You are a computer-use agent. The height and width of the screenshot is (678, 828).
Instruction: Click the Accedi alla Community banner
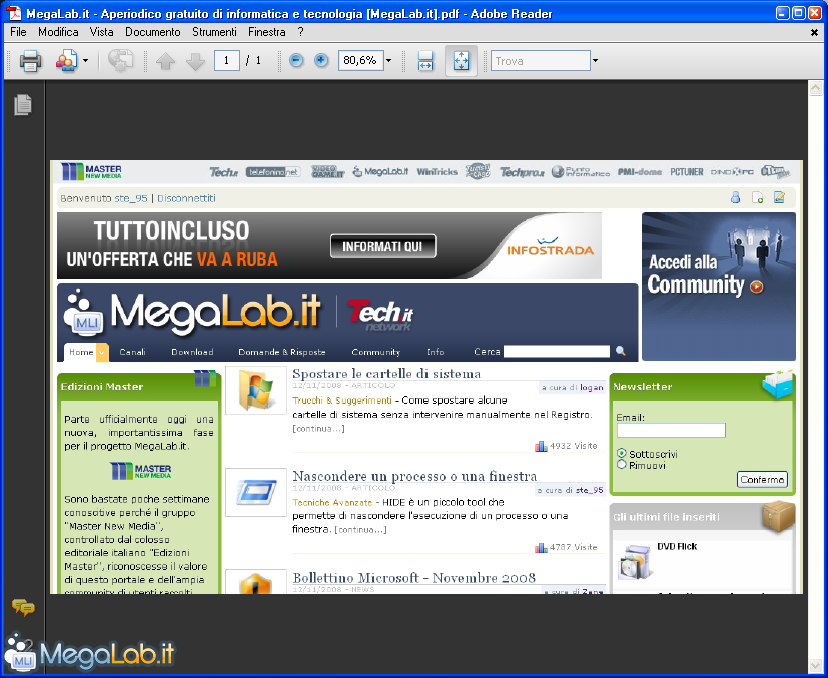[x=719, y=287]
